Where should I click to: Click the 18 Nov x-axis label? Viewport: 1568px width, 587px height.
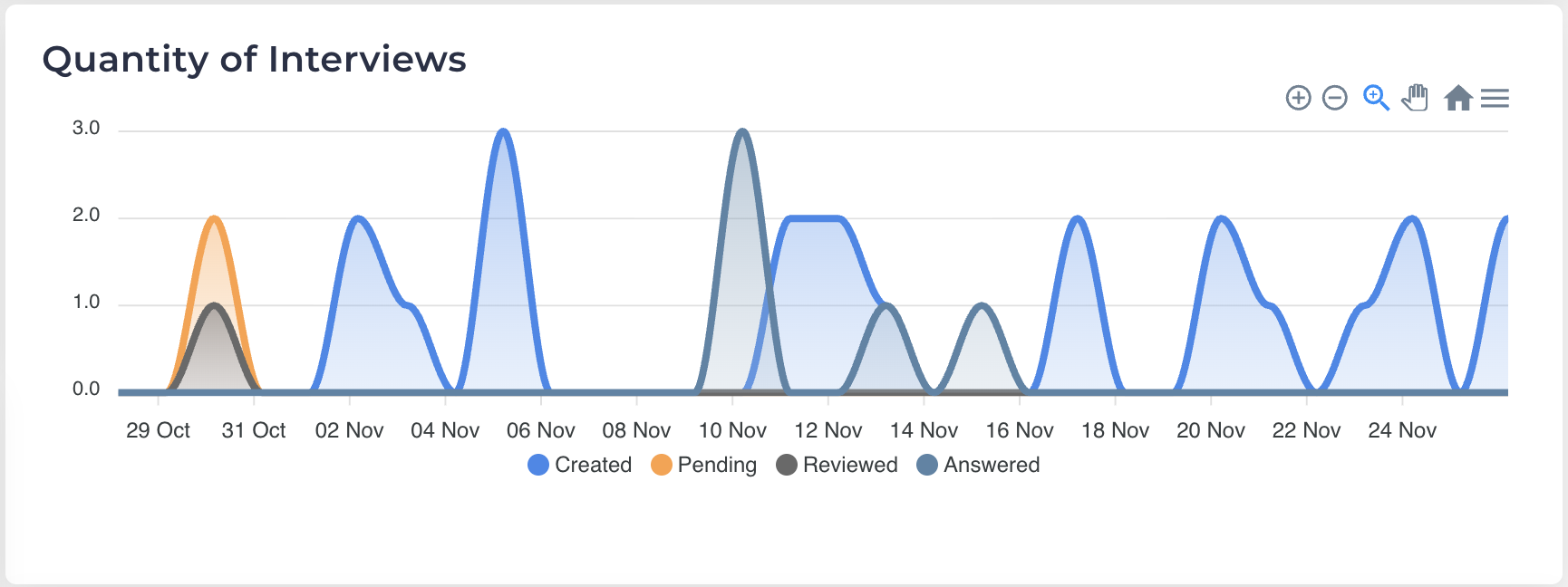click(x=1115, y=430)
